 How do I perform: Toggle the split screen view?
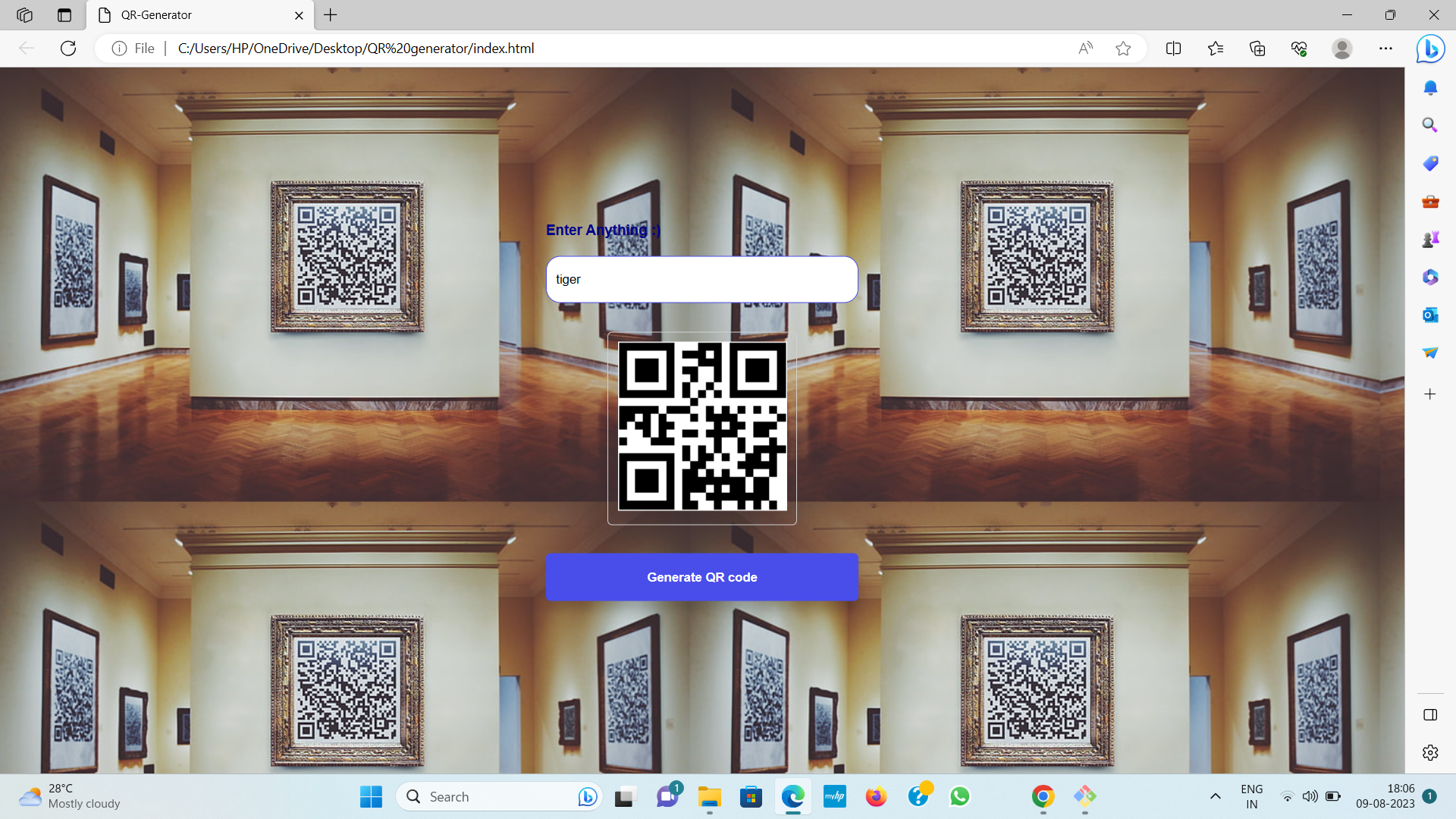1173,48
